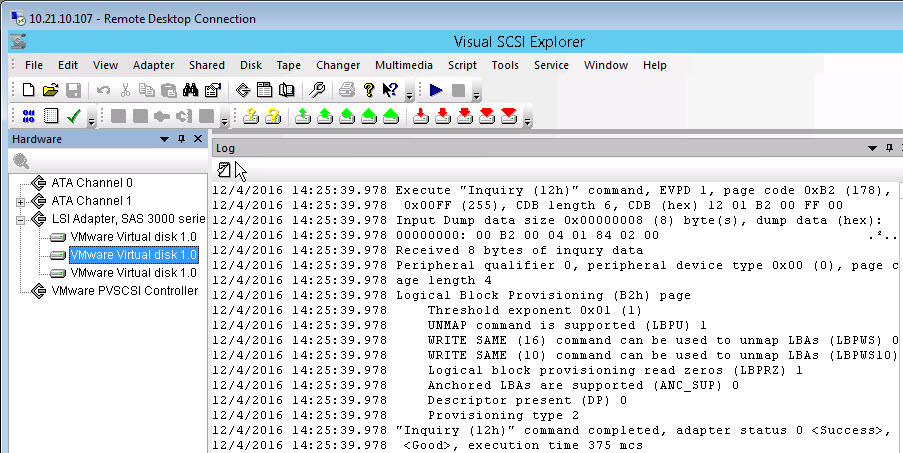Viewport: 903px width, 453px height.
Task: Select LSI Adapter, SAS 3000 series node
Action: coord(128,219)
